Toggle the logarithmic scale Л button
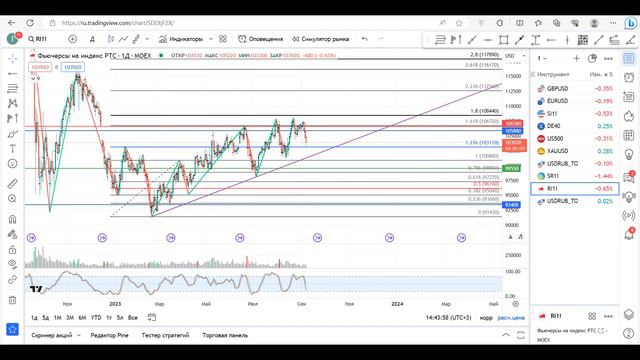 click(x=520, y=237)
